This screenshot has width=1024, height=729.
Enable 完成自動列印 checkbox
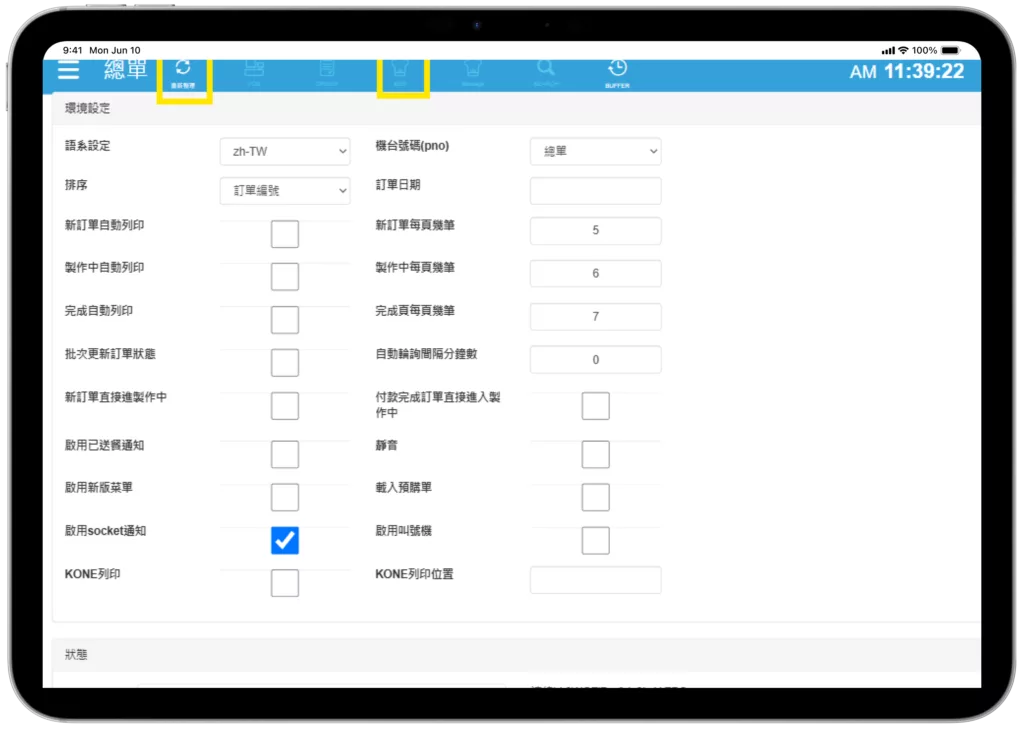point(285,320)
